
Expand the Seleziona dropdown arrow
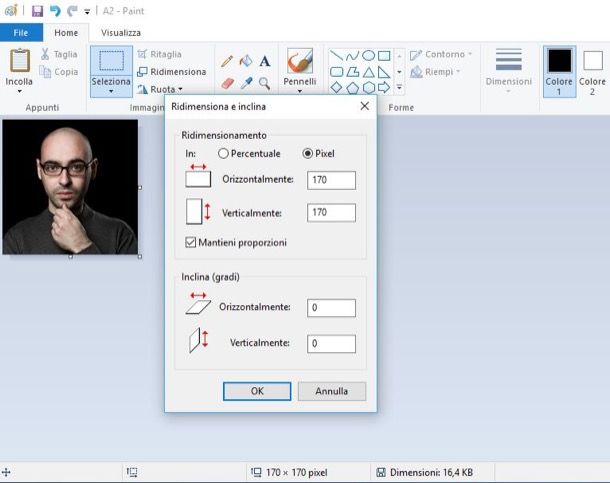[x=111, y=91]
